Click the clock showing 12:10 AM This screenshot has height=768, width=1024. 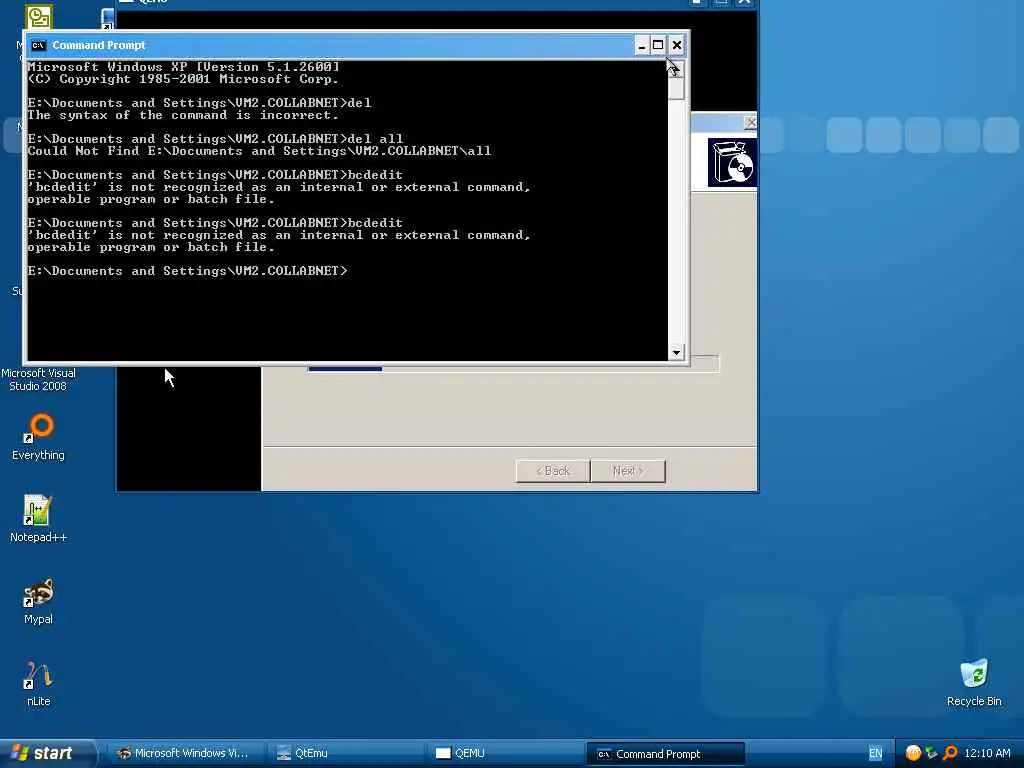click(x=987, y=754)
